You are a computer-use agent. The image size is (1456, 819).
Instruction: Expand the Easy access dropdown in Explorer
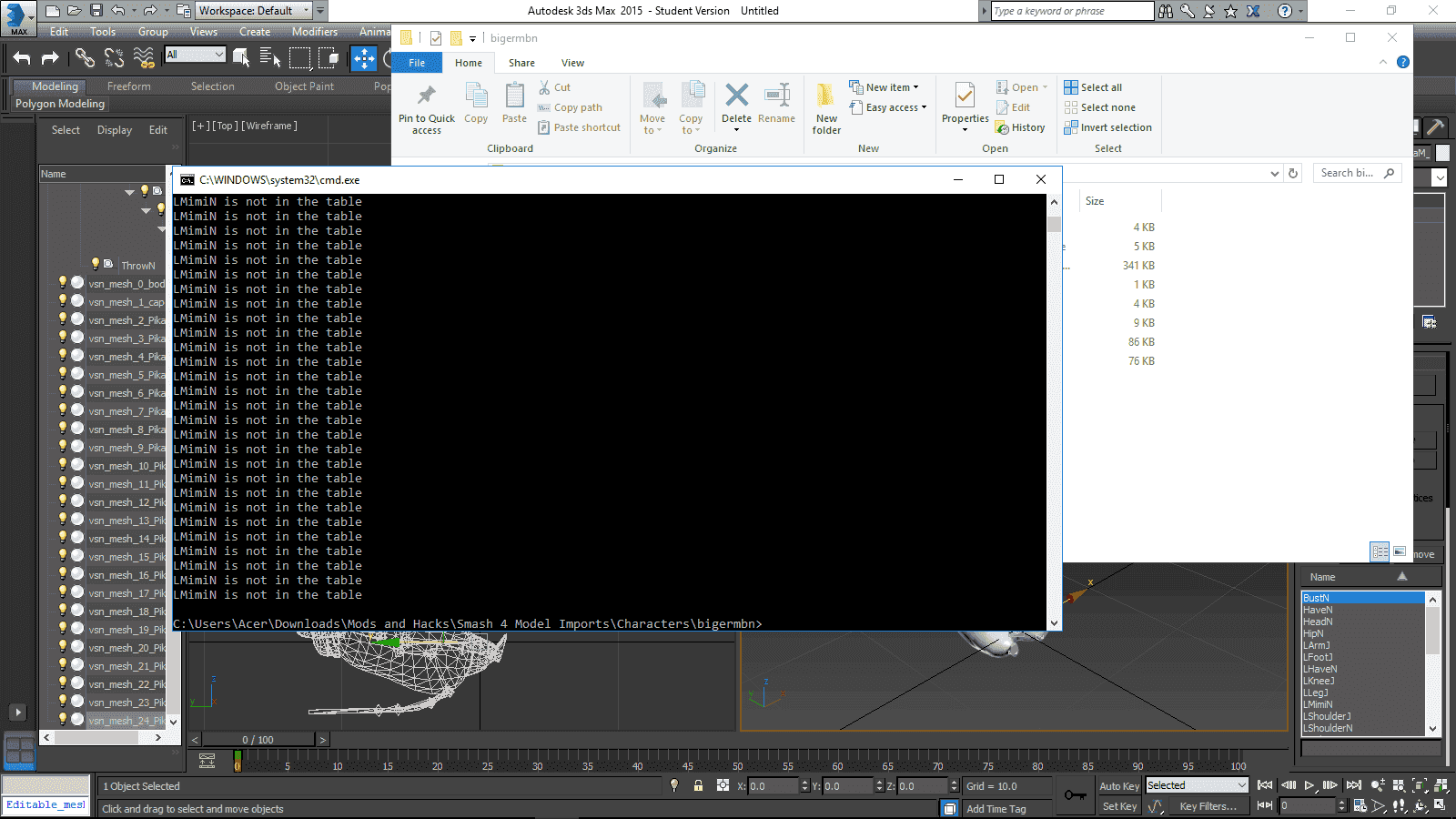tap(887, 107)
